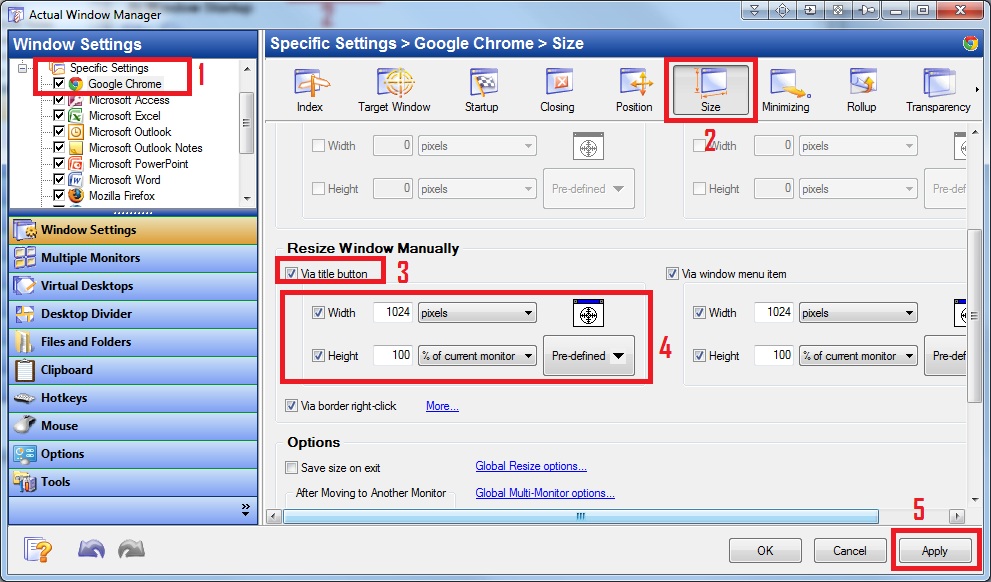This screenshot has width=991, height=582.
Task: Click the arrow-into-screen title bar button
Action: [810, 11]
